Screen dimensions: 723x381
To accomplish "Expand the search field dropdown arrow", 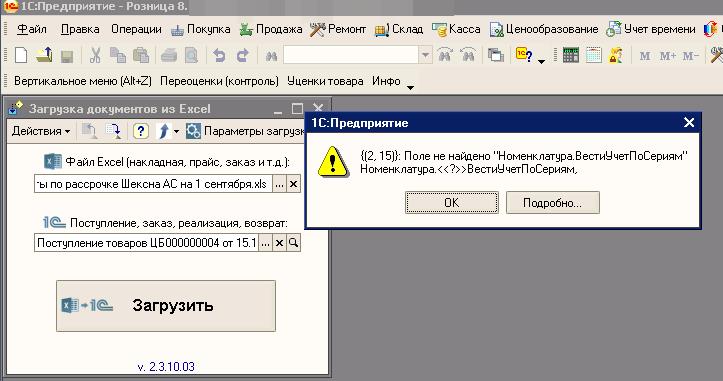I will [425, 55].
